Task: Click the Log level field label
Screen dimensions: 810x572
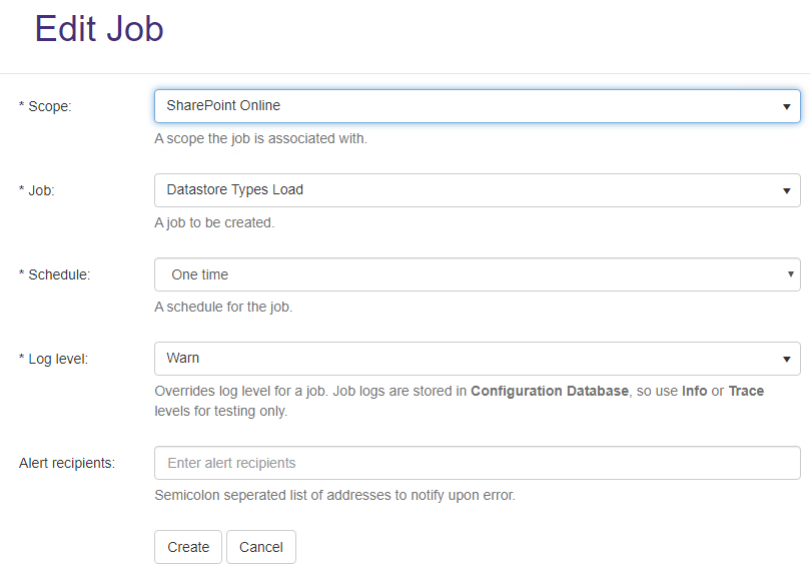Action: [53, 358]
